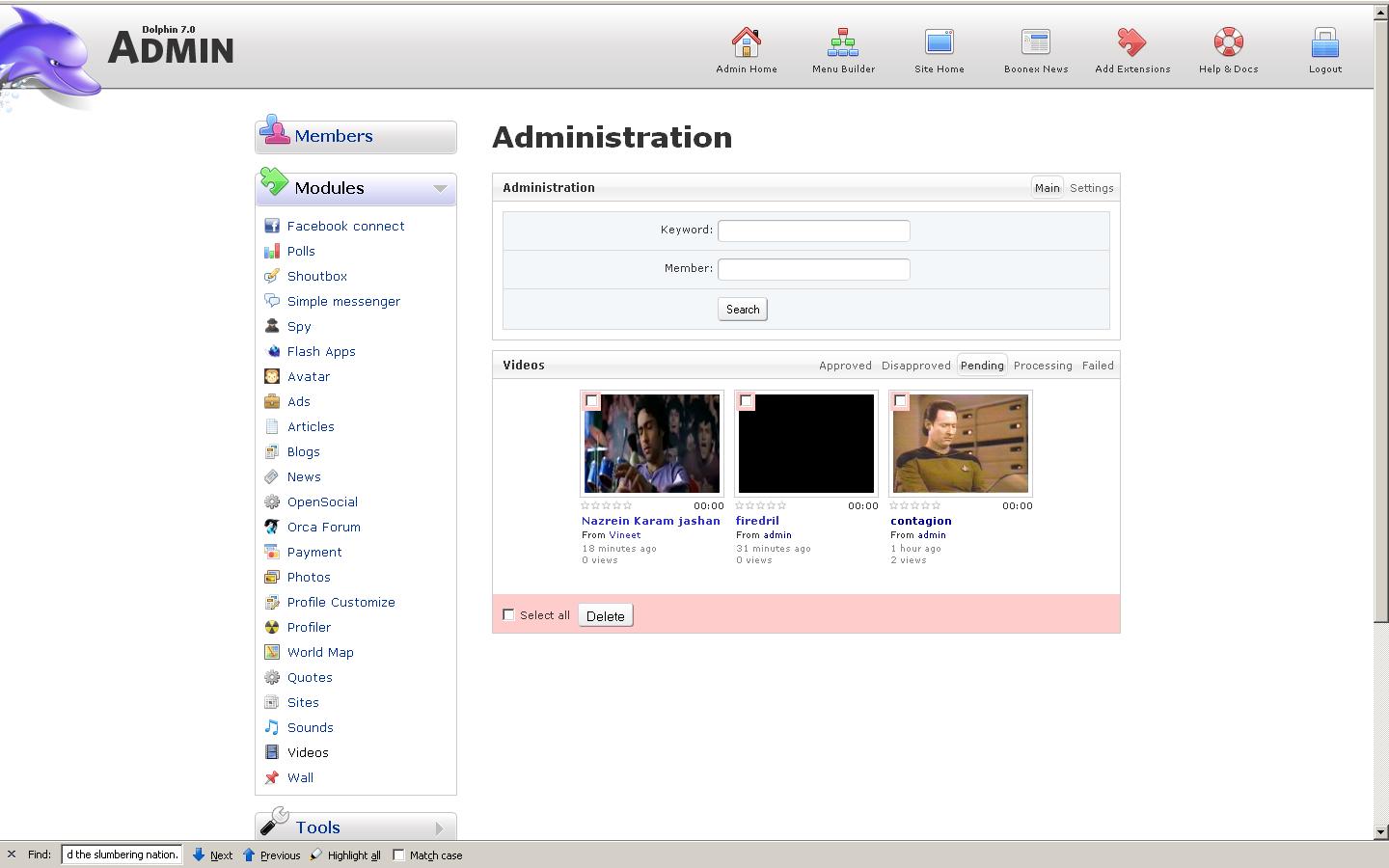Click the Logout icon
The image size is (1389, 868).
pyautogui.click(x=1324, y=42)
